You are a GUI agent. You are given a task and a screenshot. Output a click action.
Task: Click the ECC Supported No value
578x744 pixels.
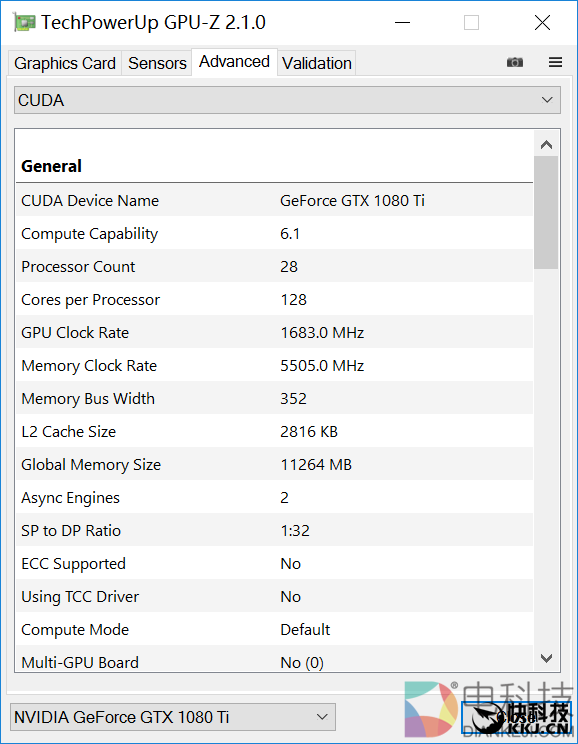pos(290,564)
